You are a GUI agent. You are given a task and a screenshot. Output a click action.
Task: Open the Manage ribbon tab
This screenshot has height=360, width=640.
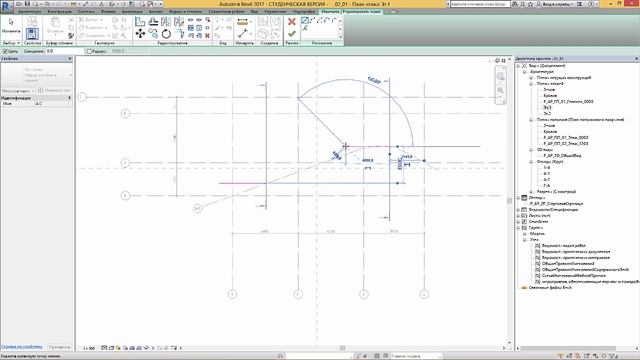(x=275, y=12)
